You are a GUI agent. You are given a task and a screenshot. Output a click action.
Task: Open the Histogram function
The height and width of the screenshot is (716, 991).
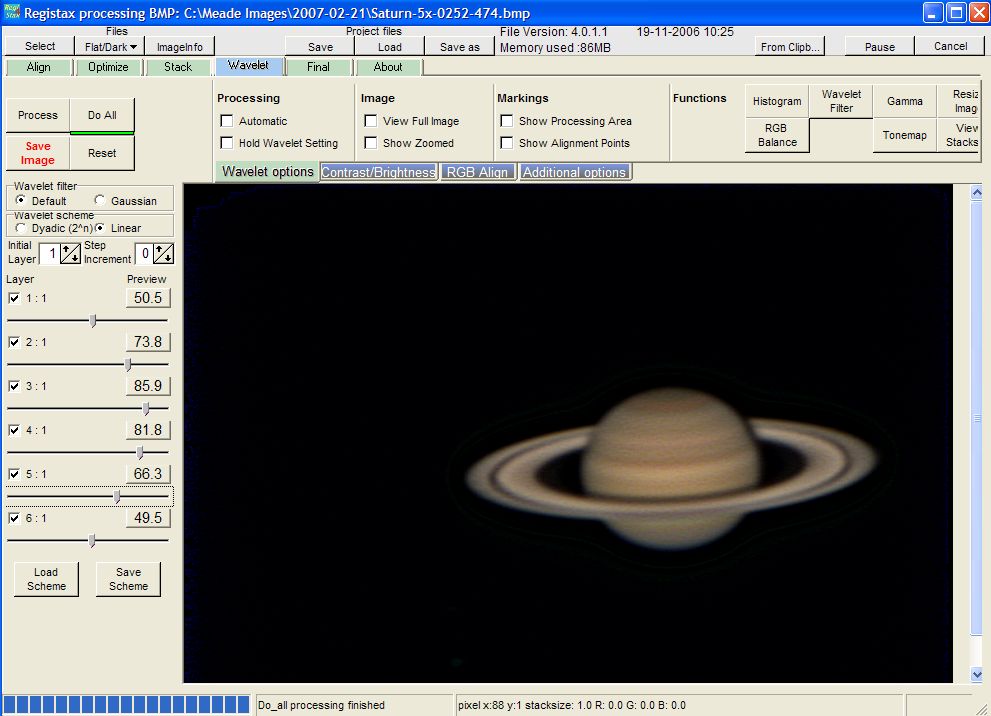click(777, 101)
